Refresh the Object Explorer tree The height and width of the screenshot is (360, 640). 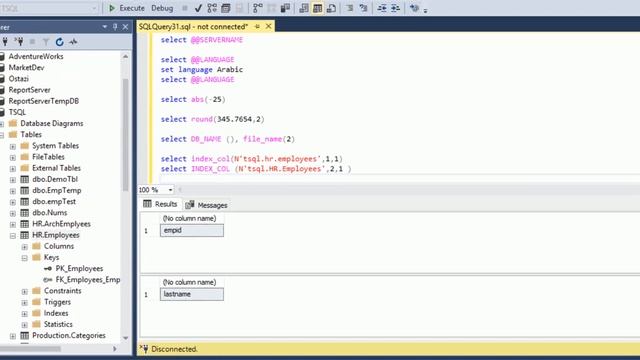click(x=60, y=42)
